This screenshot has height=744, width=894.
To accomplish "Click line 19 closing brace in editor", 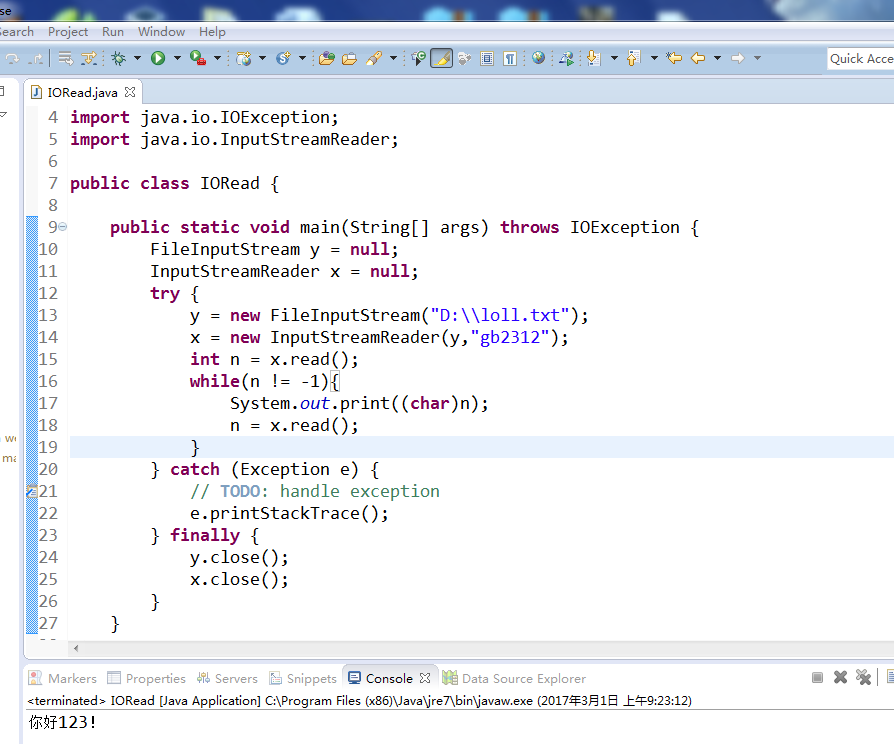I will click(x=195, y=447).
